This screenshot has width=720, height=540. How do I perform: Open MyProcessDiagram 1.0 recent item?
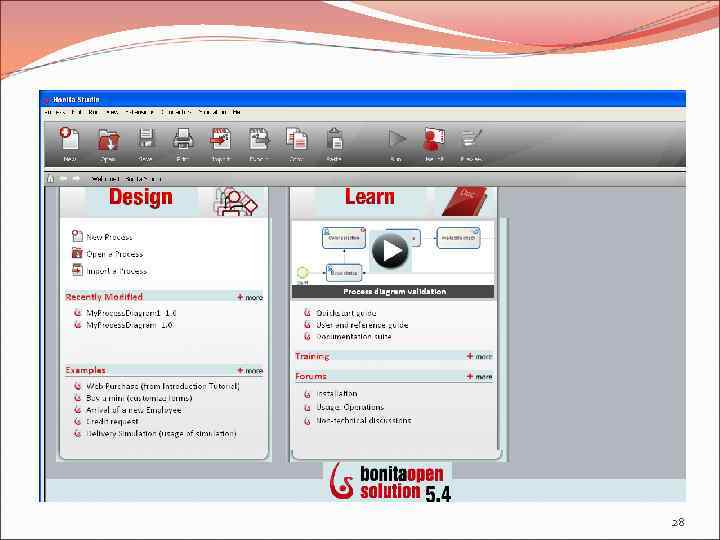coord(129,325)
